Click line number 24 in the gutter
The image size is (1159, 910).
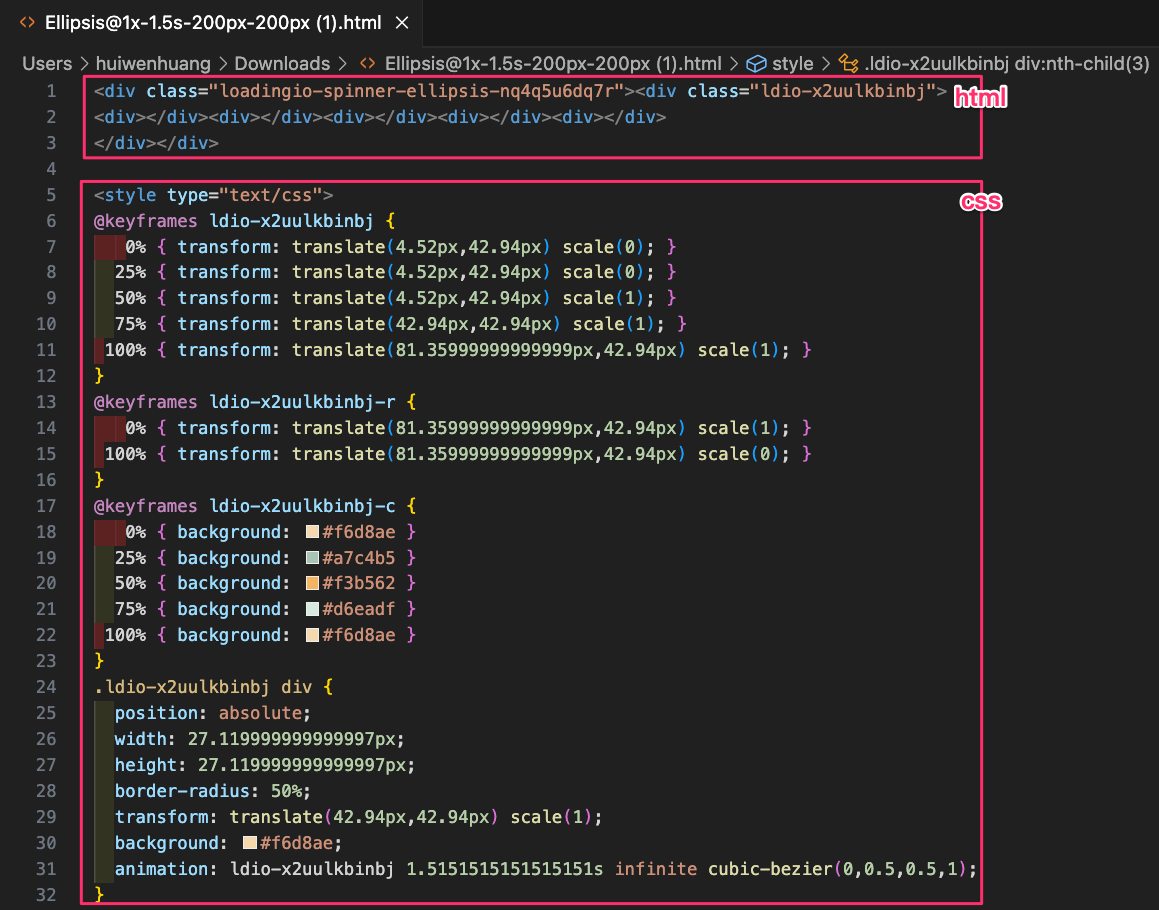[x=46, y=688]
